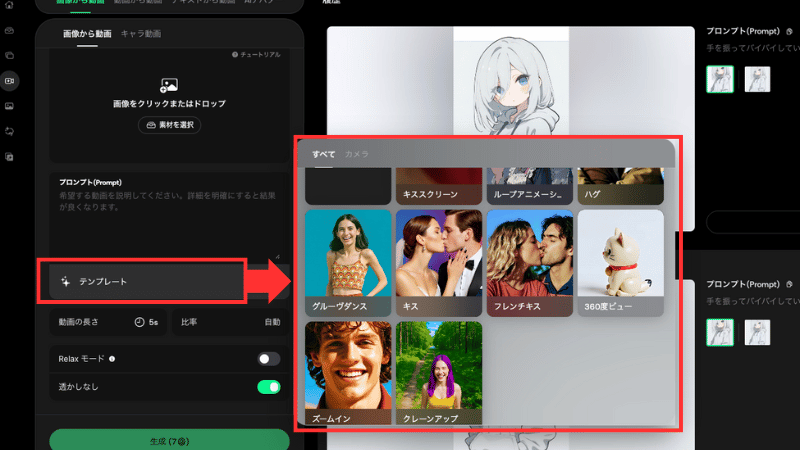Switch to the カメラ tab in templates
Screen dimensions: 800x450
(x=357, y=154)
